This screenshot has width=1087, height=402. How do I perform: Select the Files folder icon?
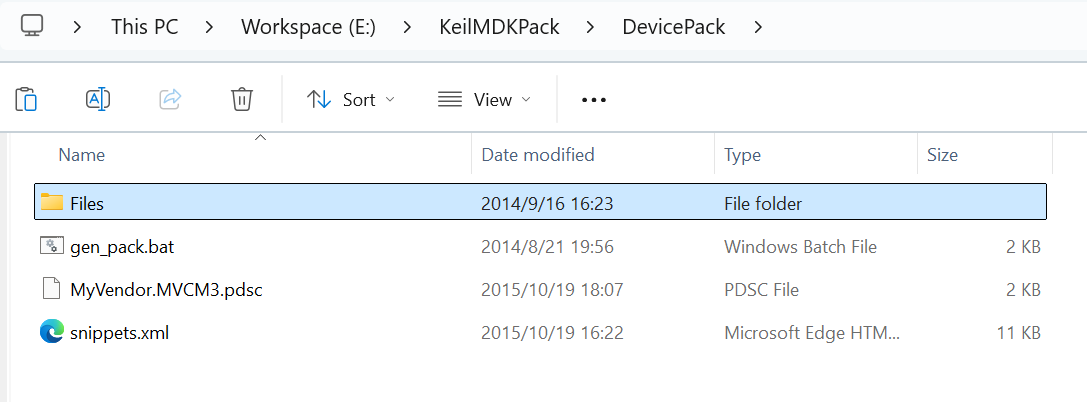[x=52, y=203]
